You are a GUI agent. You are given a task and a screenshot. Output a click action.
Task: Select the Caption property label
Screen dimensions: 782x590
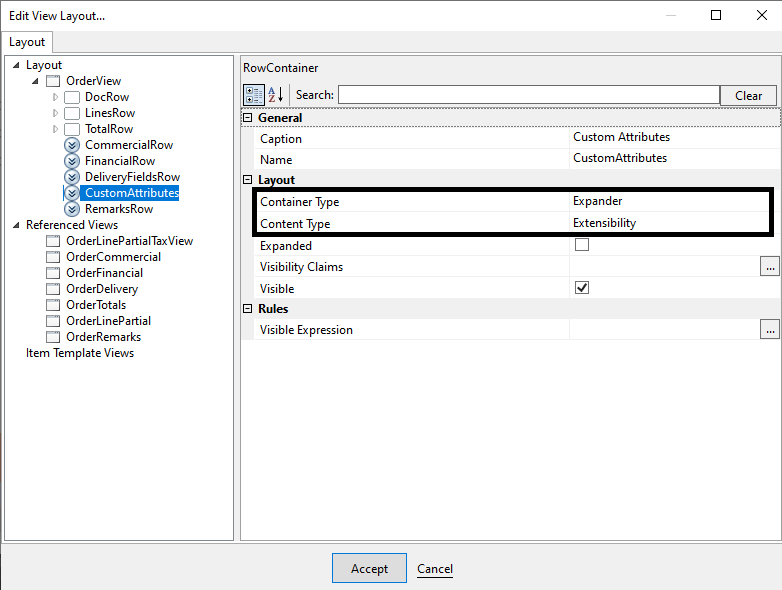click(x=281, y=139)
